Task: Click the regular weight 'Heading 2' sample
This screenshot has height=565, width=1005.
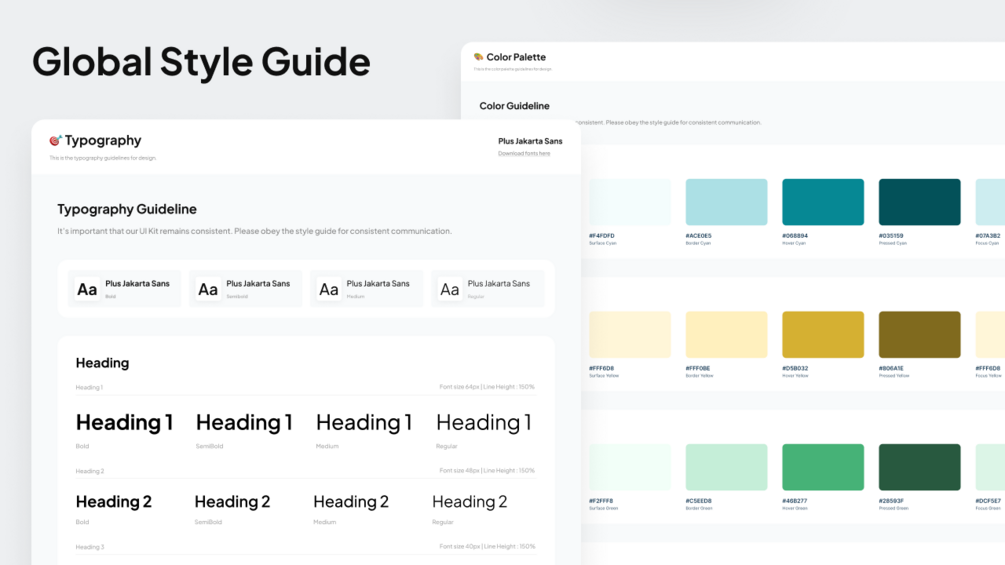Action: pos(470,502)
